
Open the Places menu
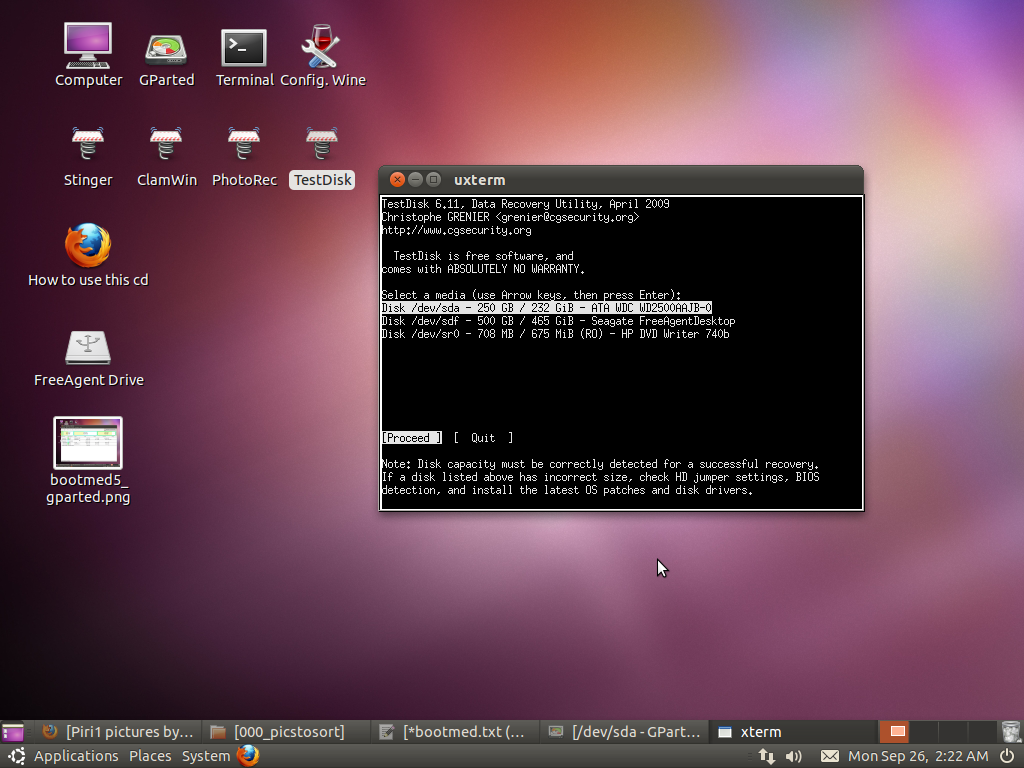click(x=150, y=756)
